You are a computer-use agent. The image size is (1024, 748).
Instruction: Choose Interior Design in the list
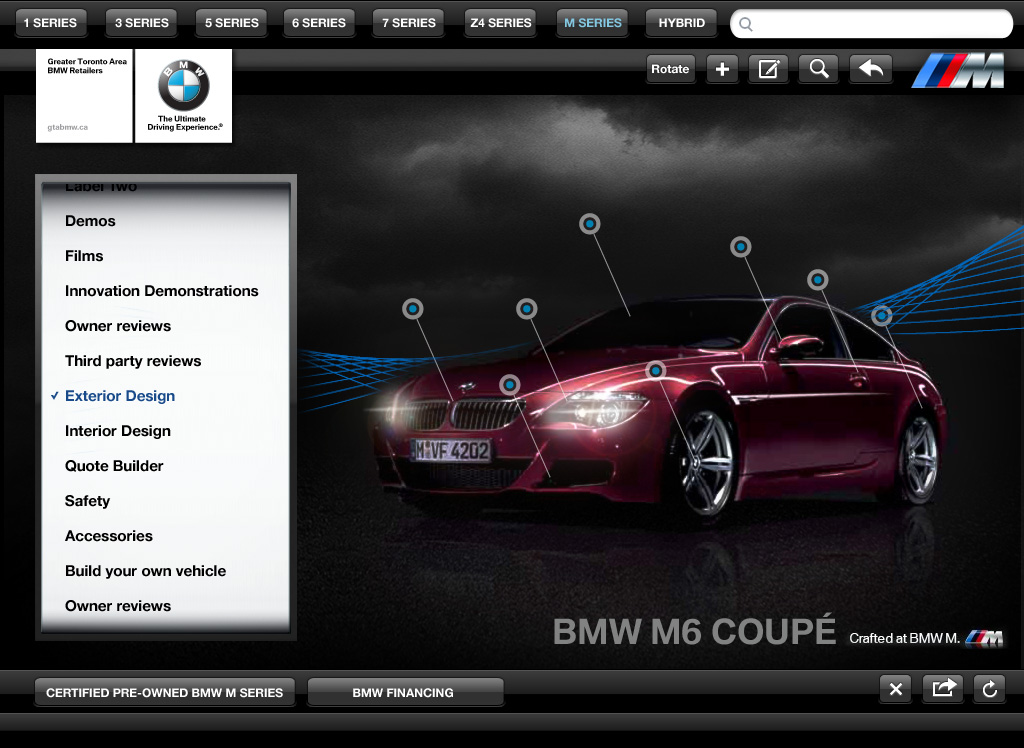118,431
